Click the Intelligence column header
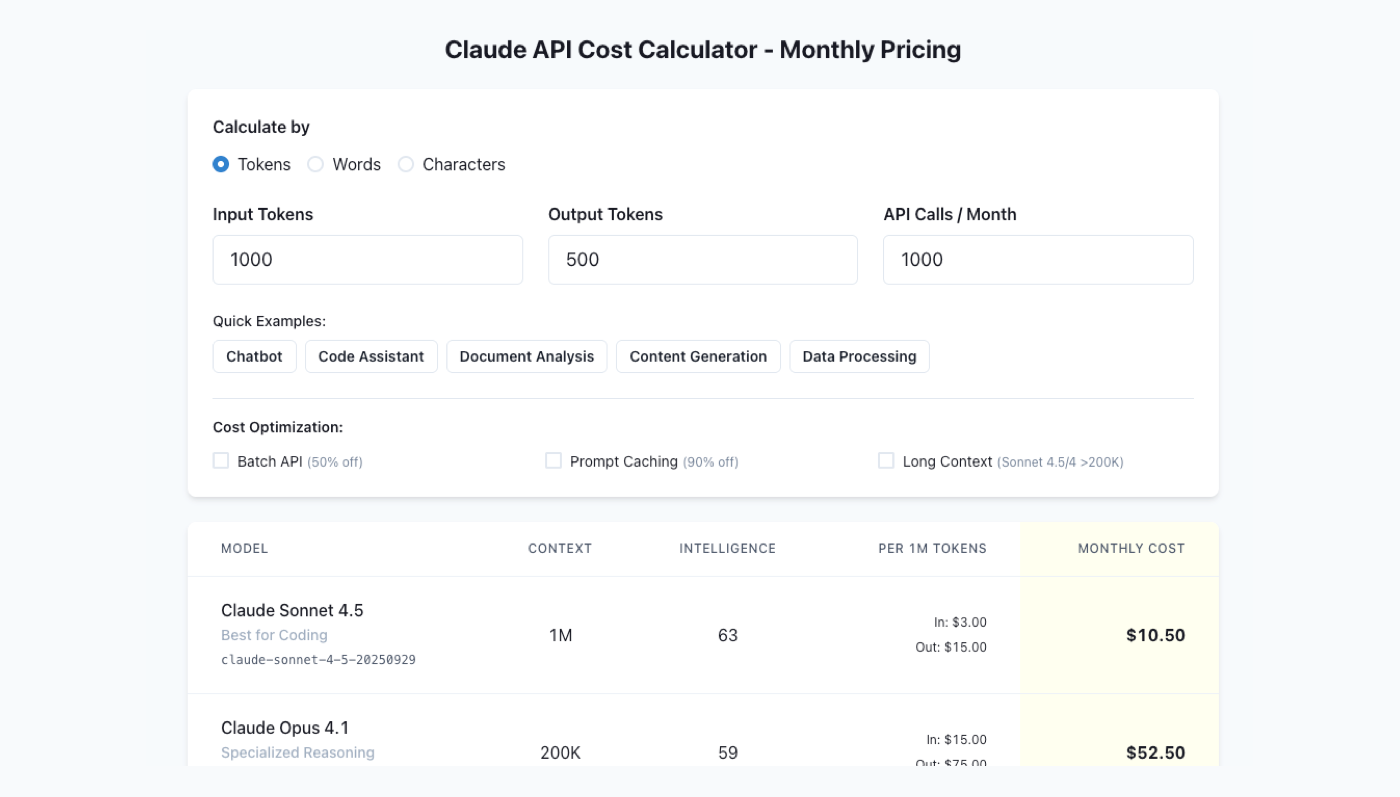 (727, 548)
